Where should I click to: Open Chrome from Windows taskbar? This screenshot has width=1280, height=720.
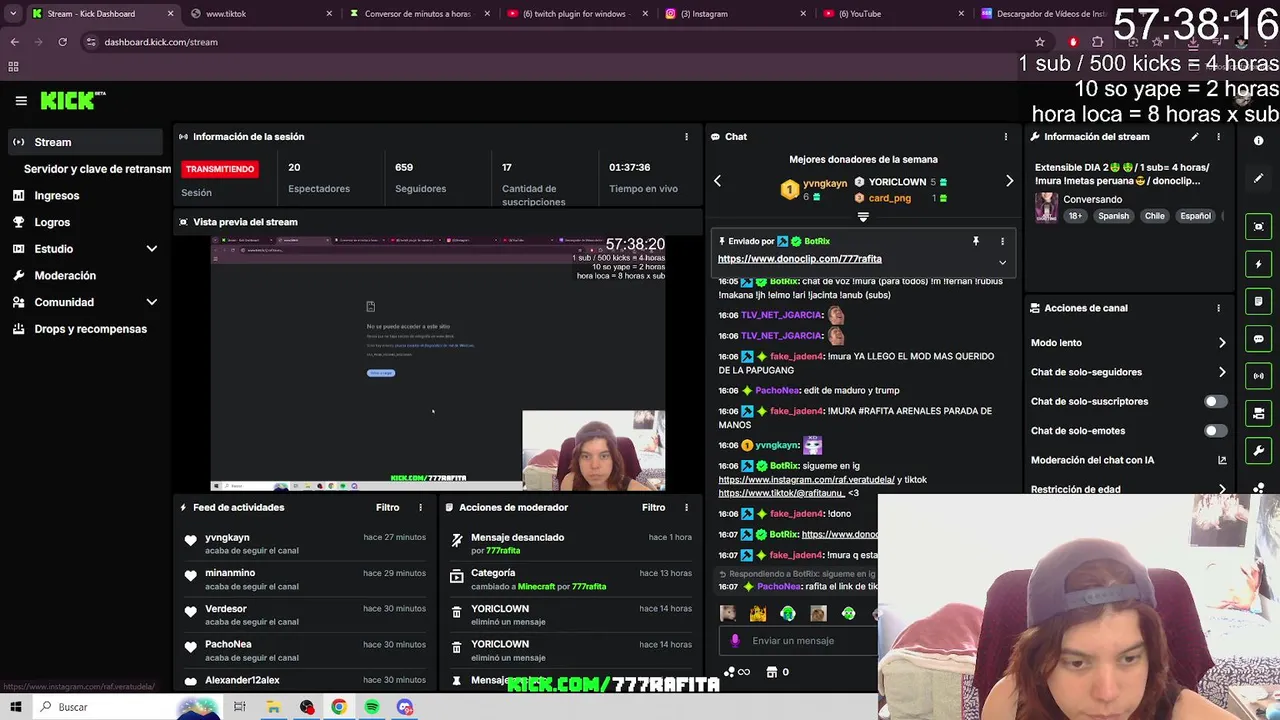coord(339,707)
